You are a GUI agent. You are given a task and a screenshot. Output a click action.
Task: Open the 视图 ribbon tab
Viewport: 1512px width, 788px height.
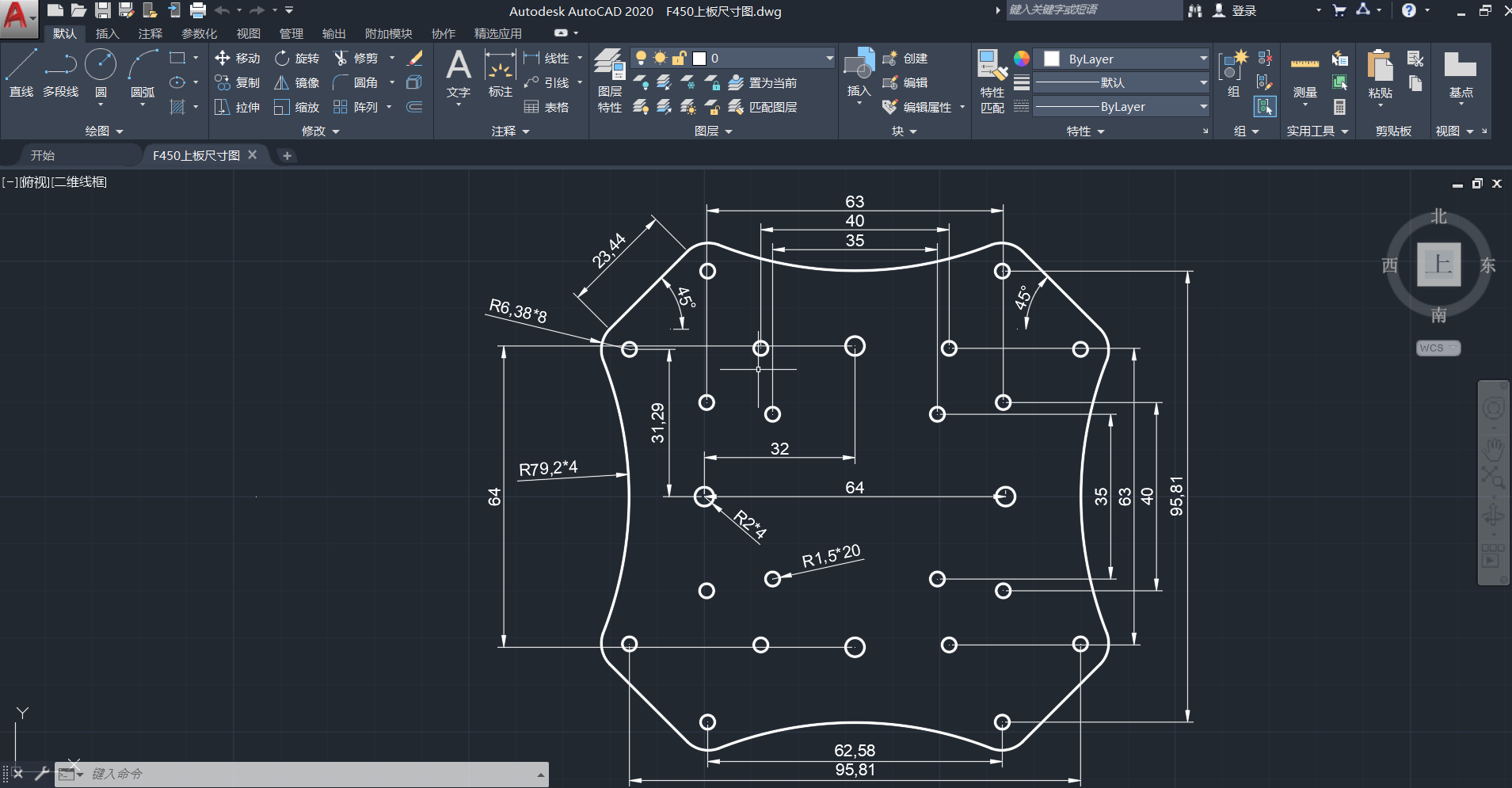point(249,33)
